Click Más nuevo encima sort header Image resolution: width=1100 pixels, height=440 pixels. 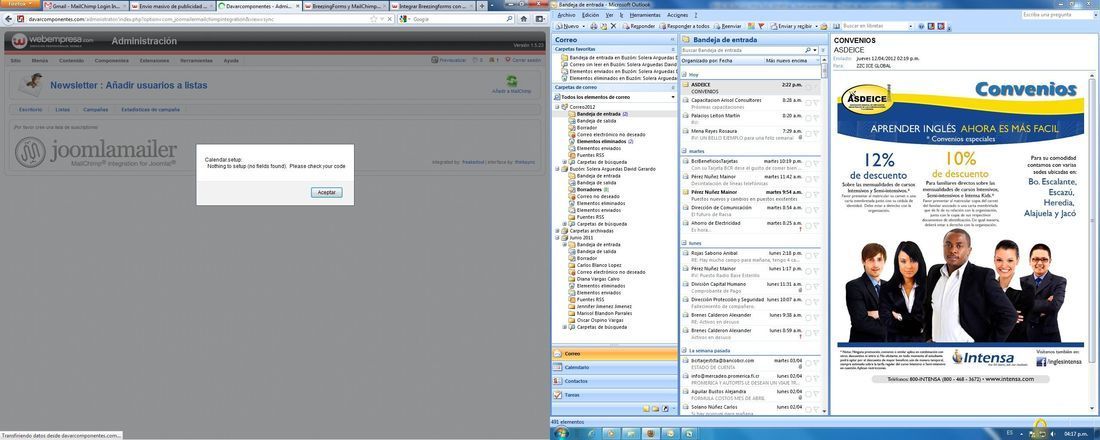pos(786,61)
